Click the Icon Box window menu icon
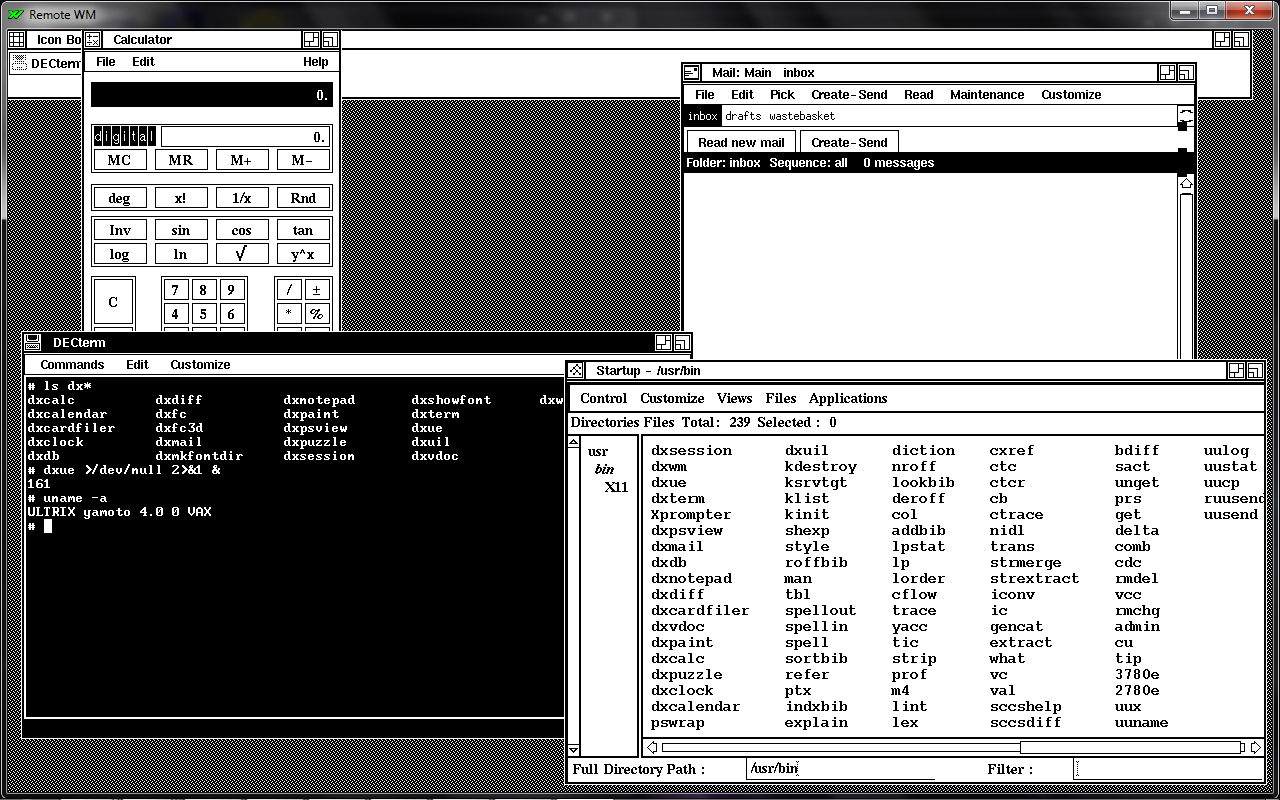Screen dimensions: 1280x800 (x=17, y=40)
